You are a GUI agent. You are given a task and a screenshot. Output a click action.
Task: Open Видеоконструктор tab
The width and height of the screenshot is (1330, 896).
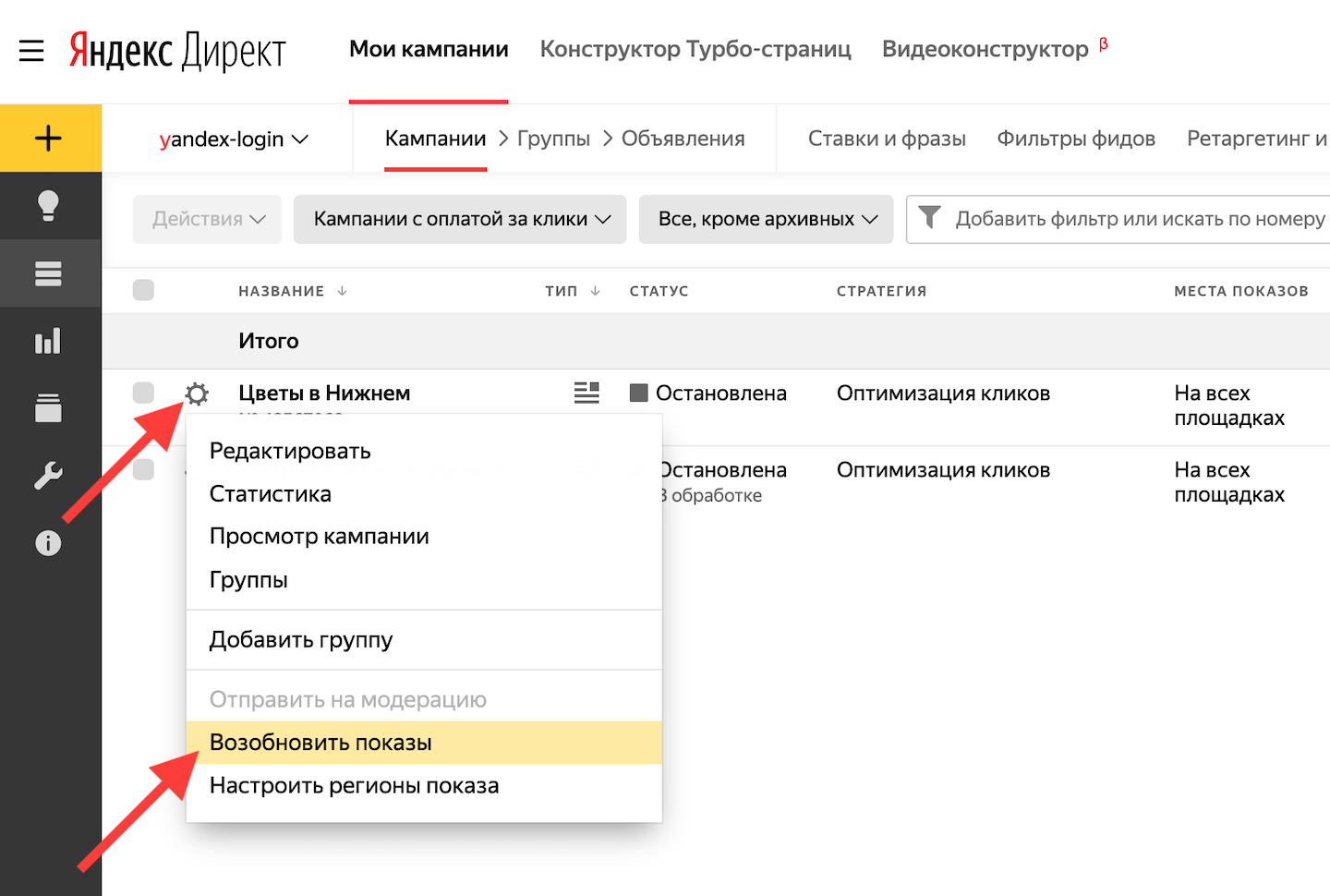tap(985, 49)
